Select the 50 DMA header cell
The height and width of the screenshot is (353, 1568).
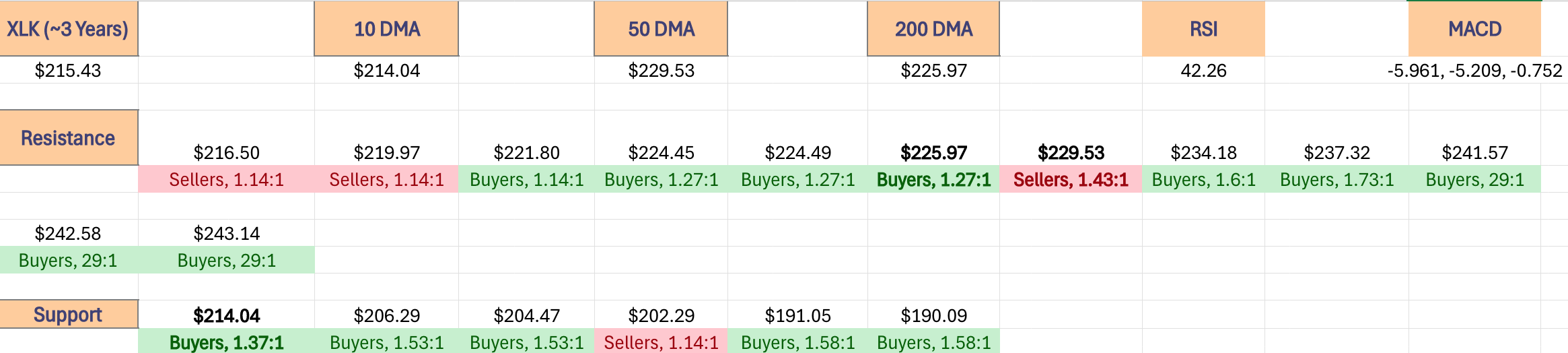(661, 28)
